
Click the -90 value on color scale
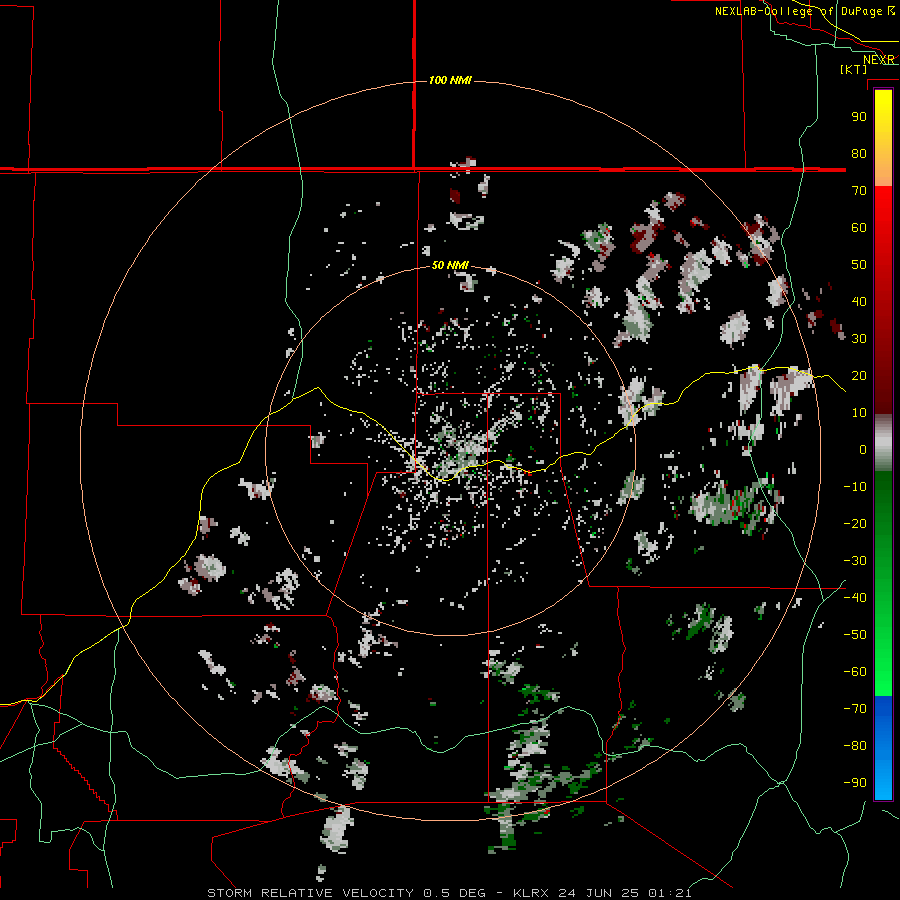[x=855, y=783]
